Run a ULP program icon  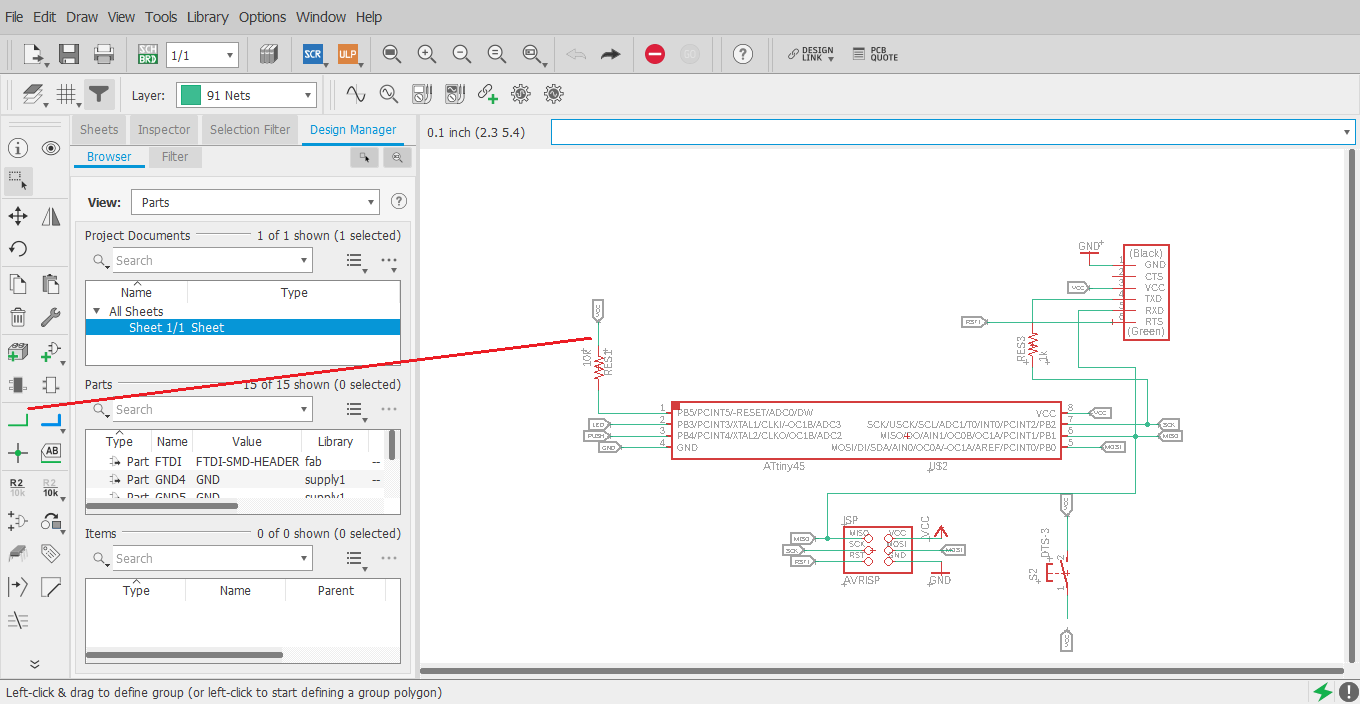347,54
